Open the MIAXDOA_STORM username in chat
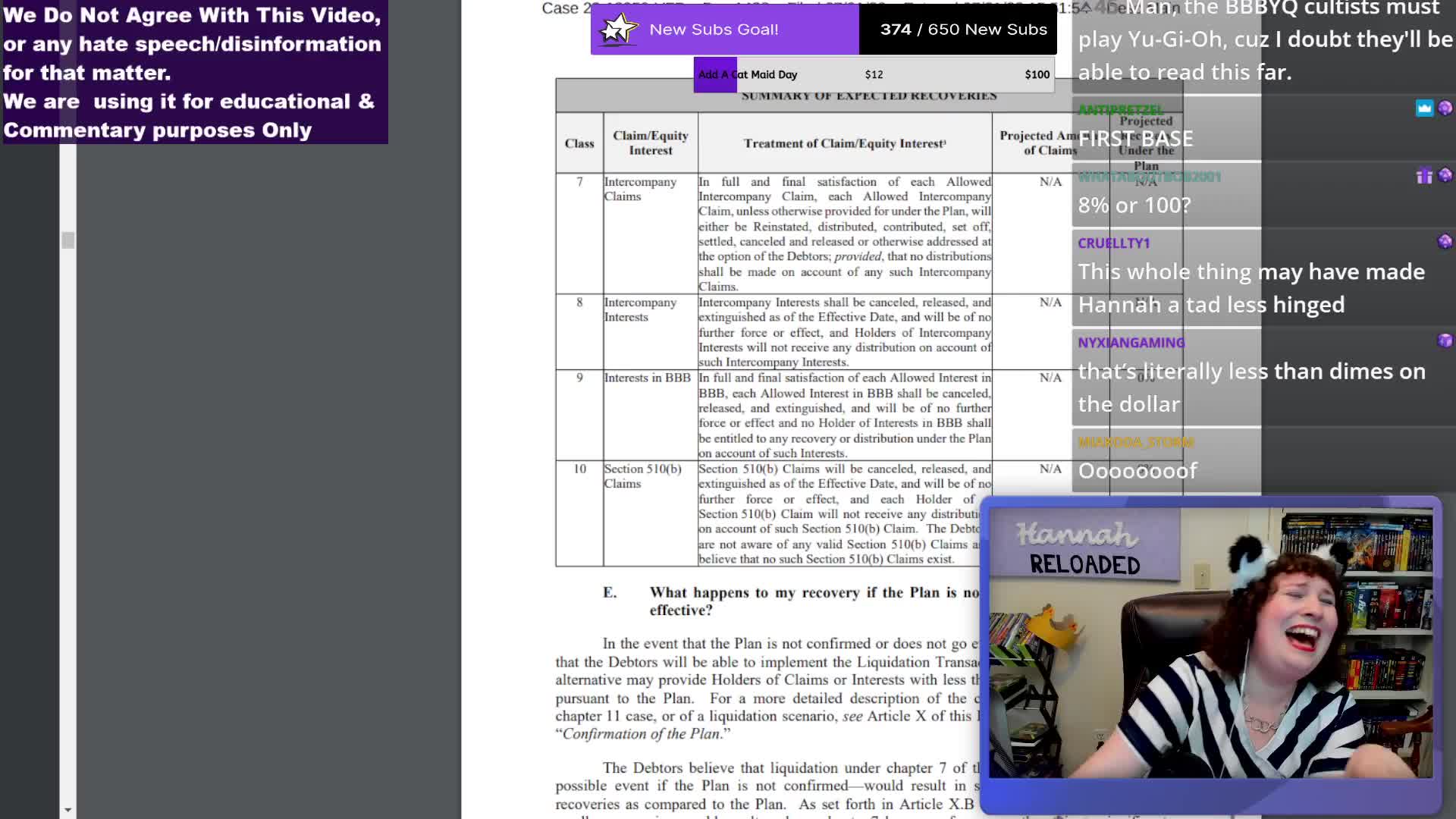The image size is (1456, 819). pos(1135,442)
